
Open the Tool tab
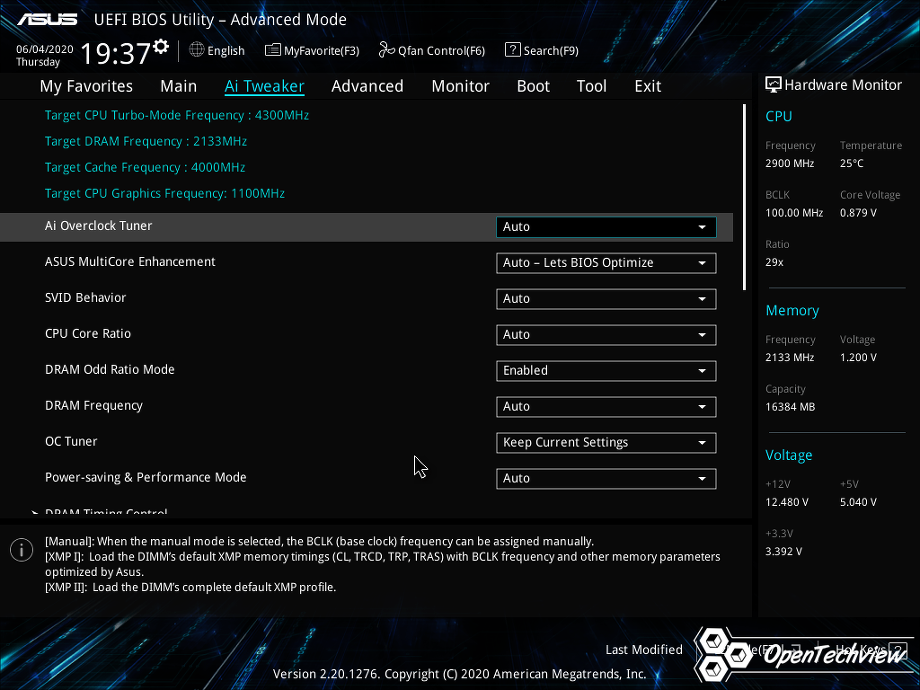click(591, 86)
